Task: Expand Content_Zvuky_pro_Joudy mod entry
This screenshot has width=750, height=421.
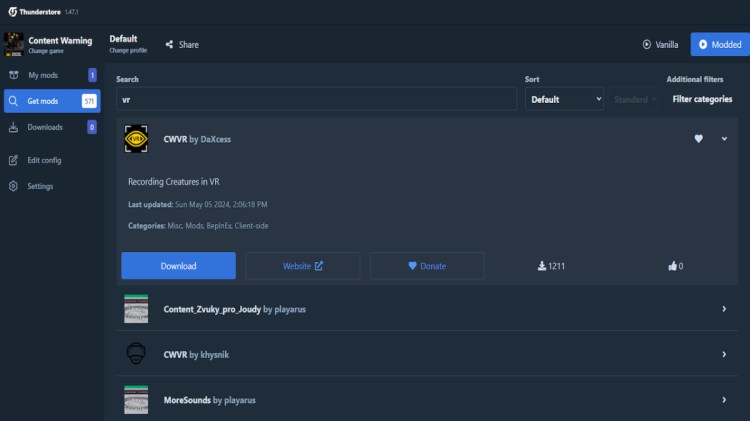Action: point(724,309)
